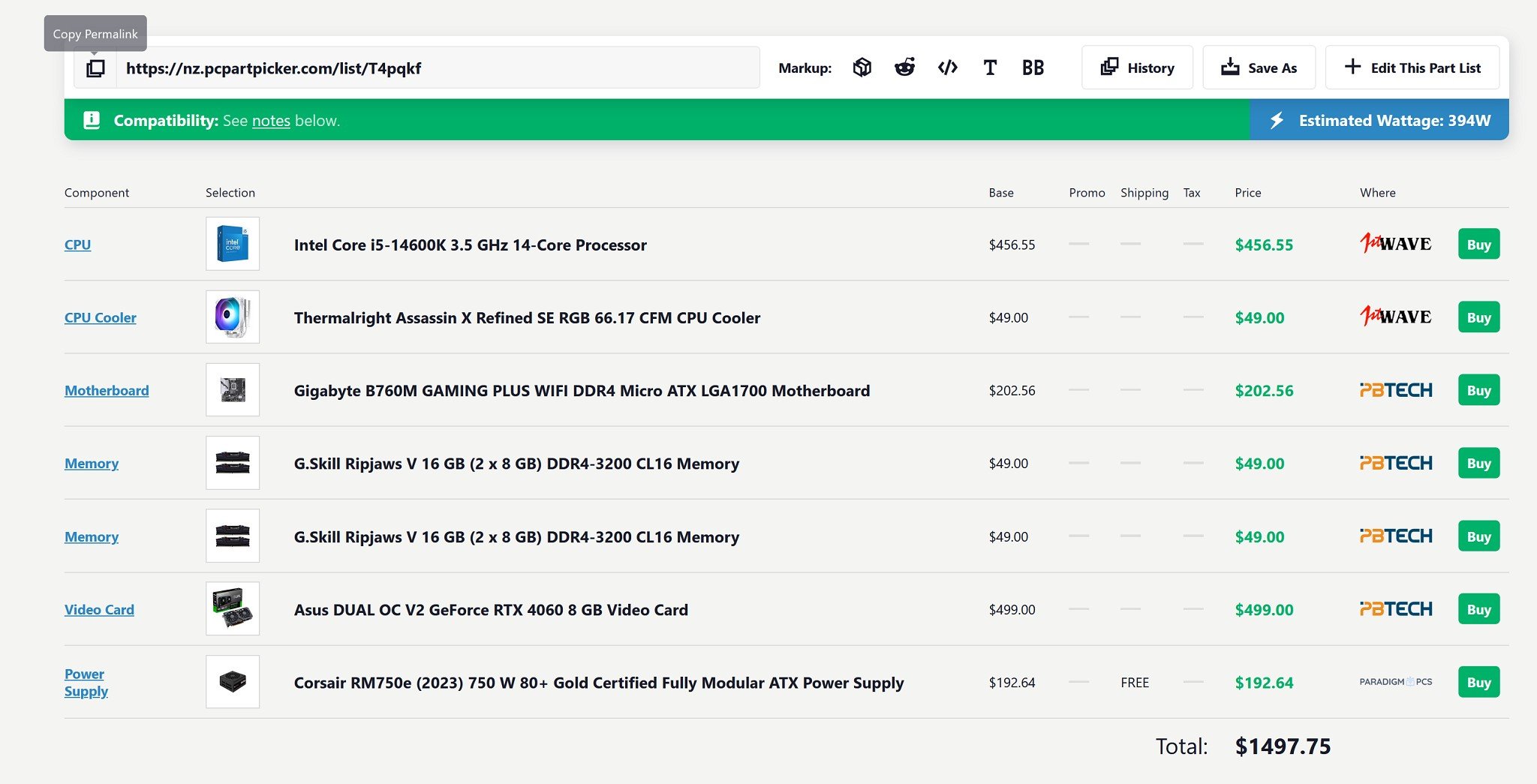The image size is (1537, 784).
Task: Choose the Reddit markup icon
Action: tap(904, 68)
